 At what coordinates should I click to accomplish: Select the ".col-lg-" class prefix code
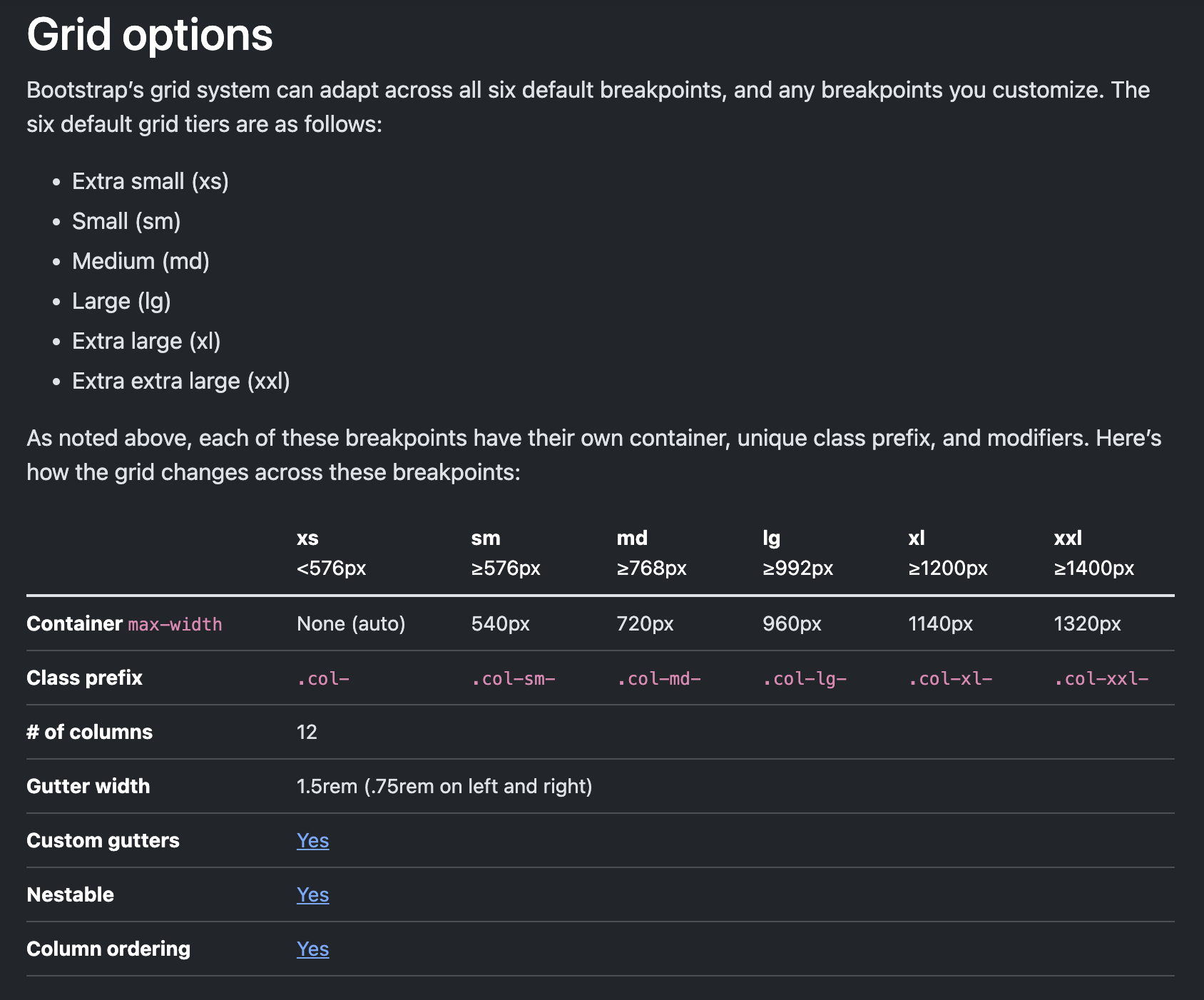(x=805, y=678)
